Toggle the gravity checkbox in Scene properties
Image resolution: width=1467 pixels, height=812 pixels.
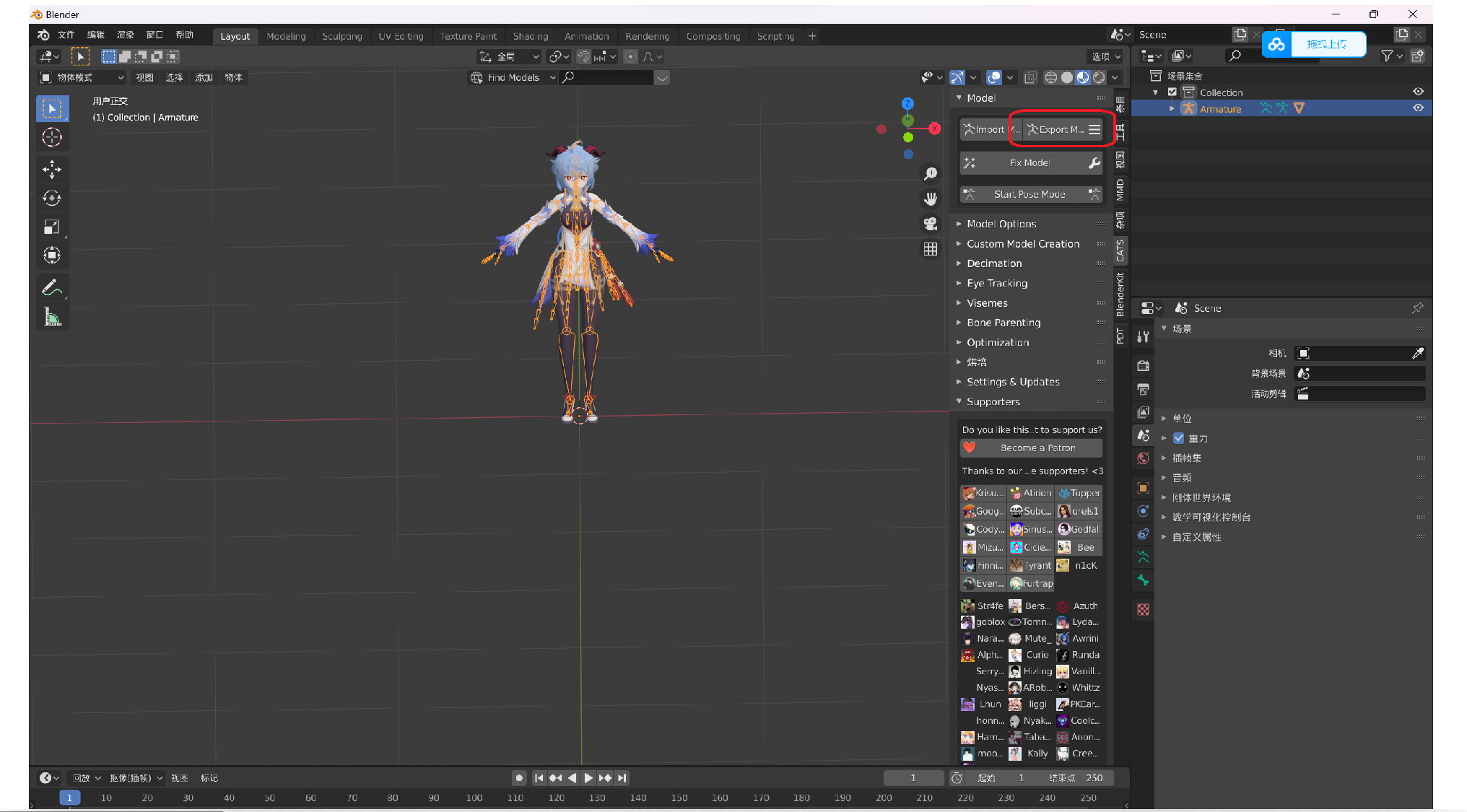point(1179,438)
